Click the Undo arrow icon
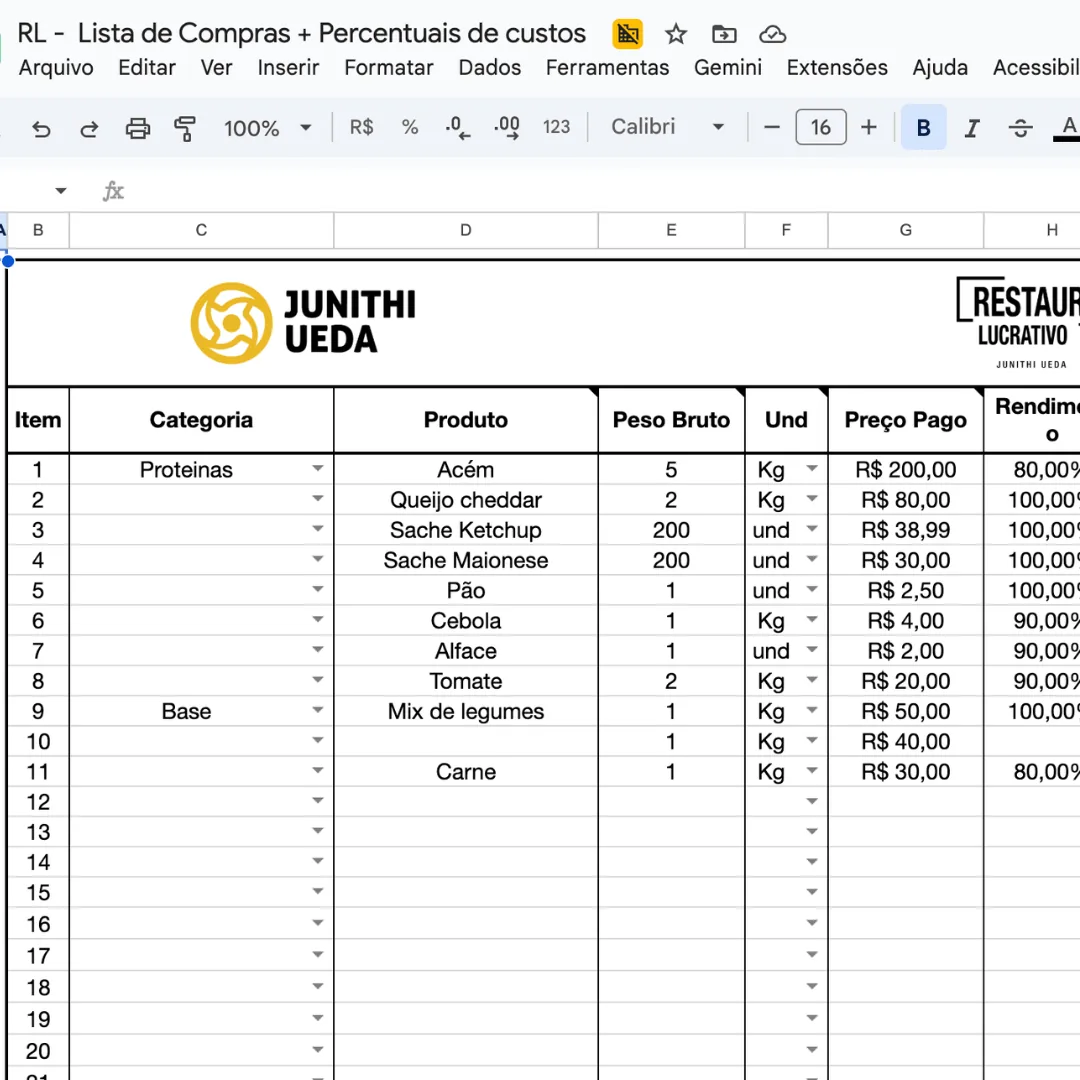Screen dimensions: 1080x1080 (x=41, y=128)
